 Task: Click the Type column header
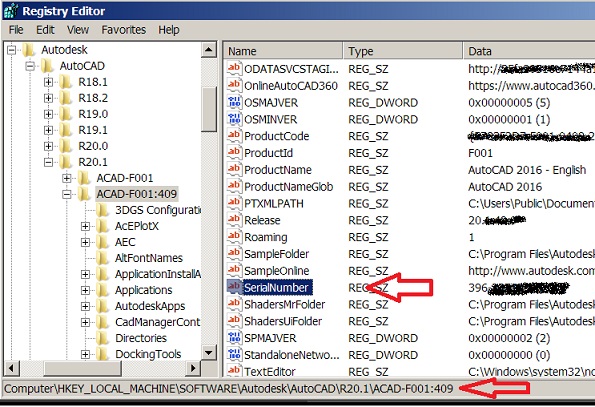click(x=403, y=51)
